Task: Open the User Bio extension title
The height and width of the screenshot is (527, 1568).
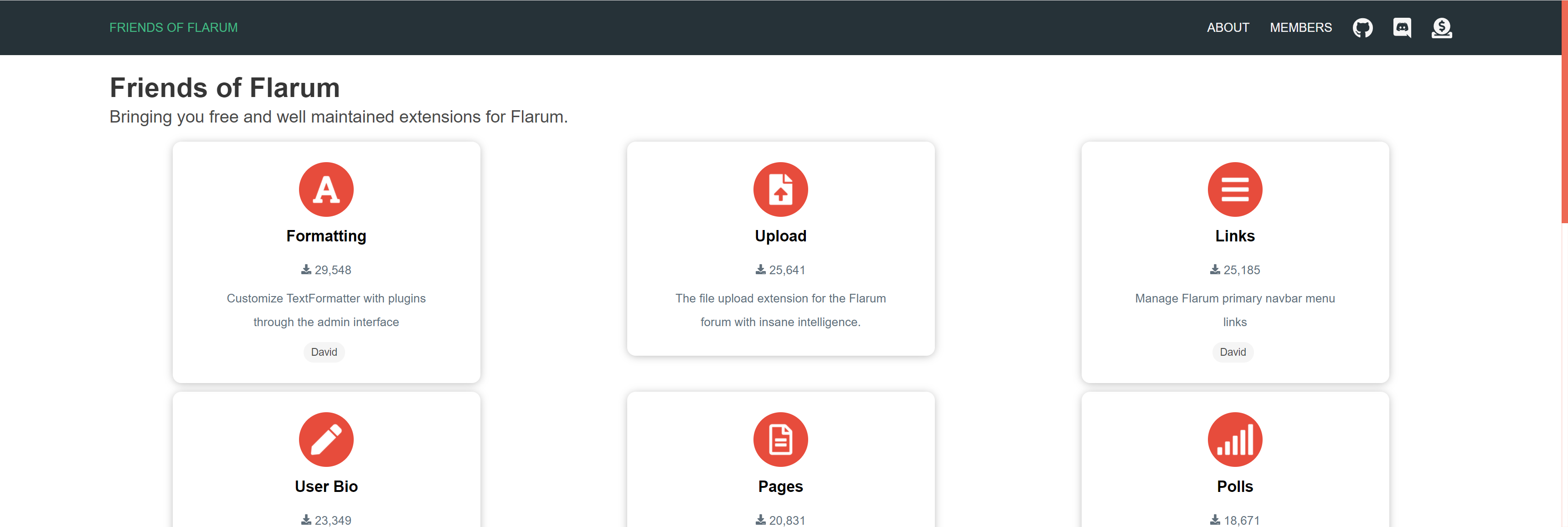Action: [x=326, y=486]
